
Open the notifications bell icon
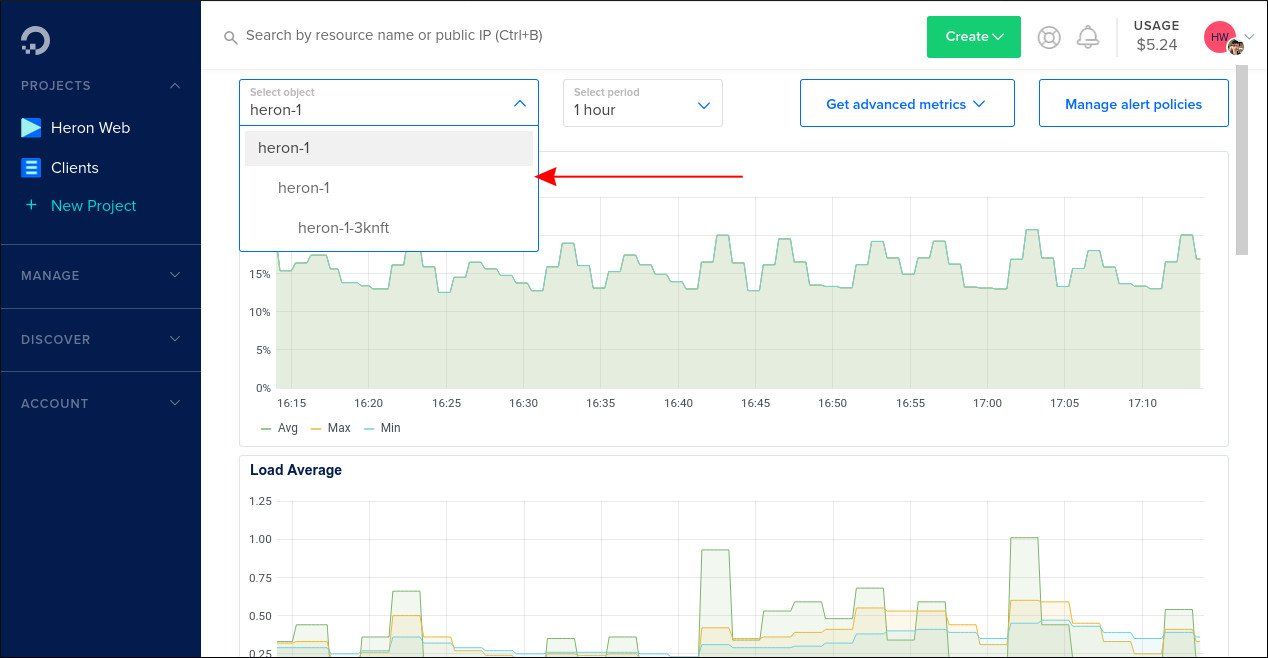[x=1089, y=36]
